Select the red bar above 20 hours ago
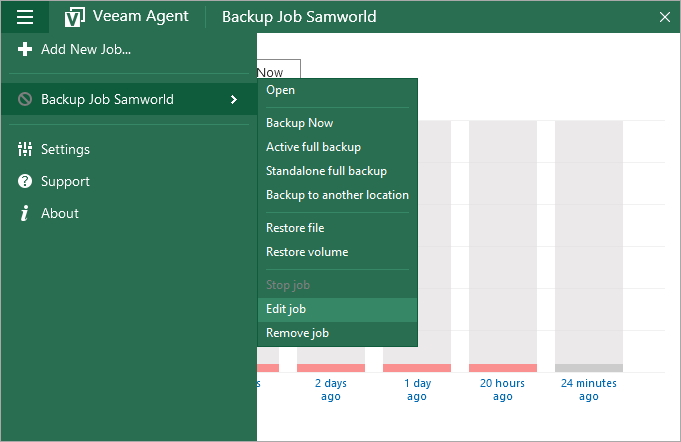Viewport: 681px width, 442px height. (503, 368)
